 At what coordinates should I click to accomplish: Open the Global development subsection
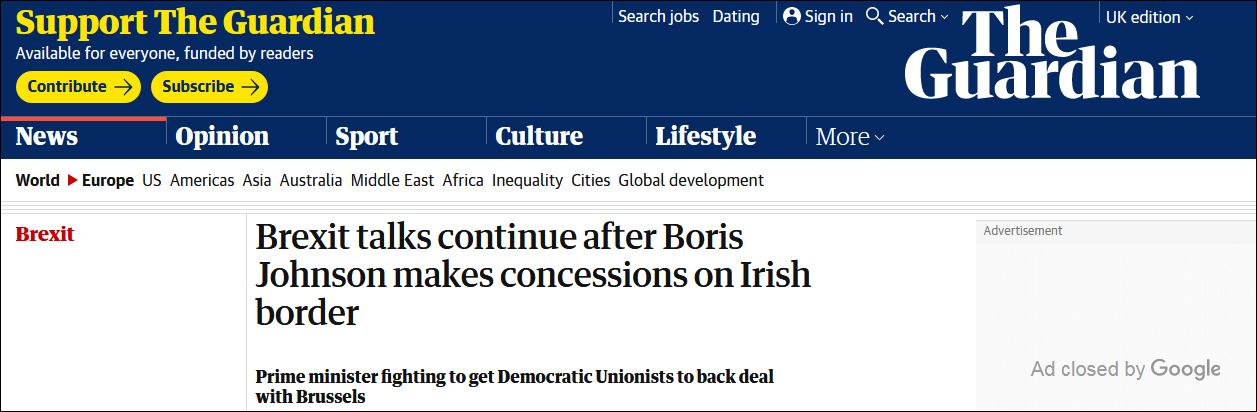691,181
